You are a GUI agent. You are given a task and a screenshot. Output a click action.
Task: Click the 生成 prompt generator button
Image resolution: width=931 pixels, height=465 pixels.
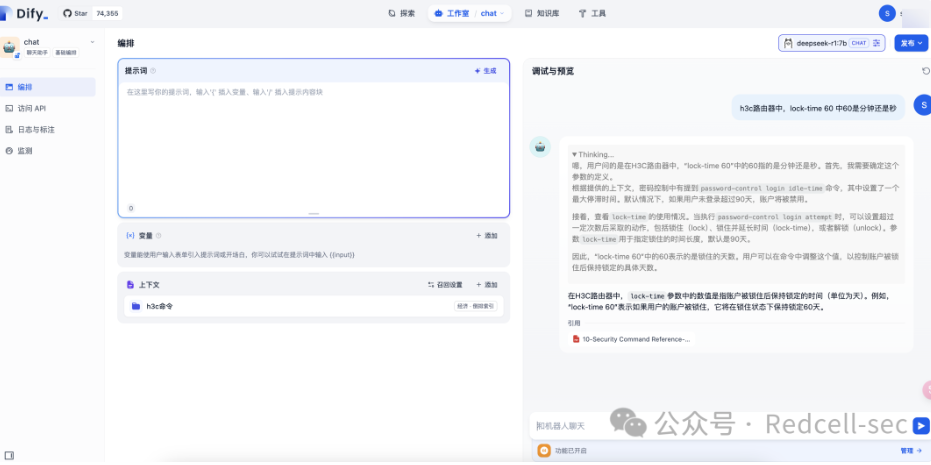pos(485,71)
